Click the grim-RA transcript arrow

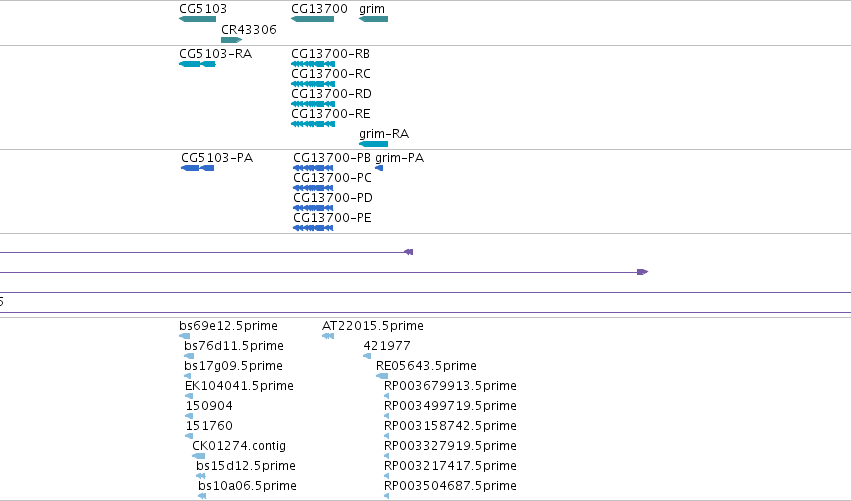373,144
